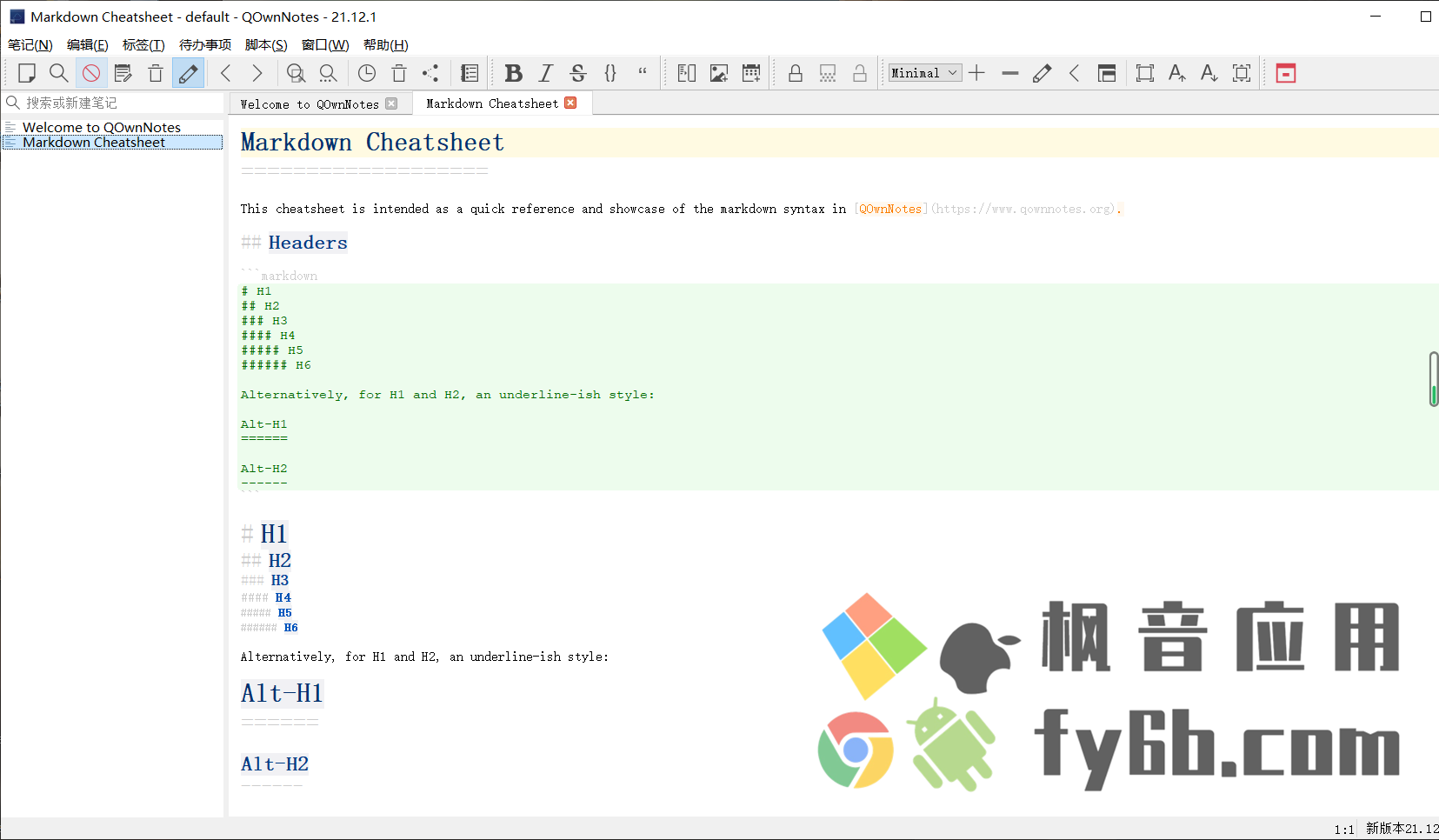Rename workspace with the pencil icon next to minus
Screen dimensions: 1439x840
[1042, 73]
